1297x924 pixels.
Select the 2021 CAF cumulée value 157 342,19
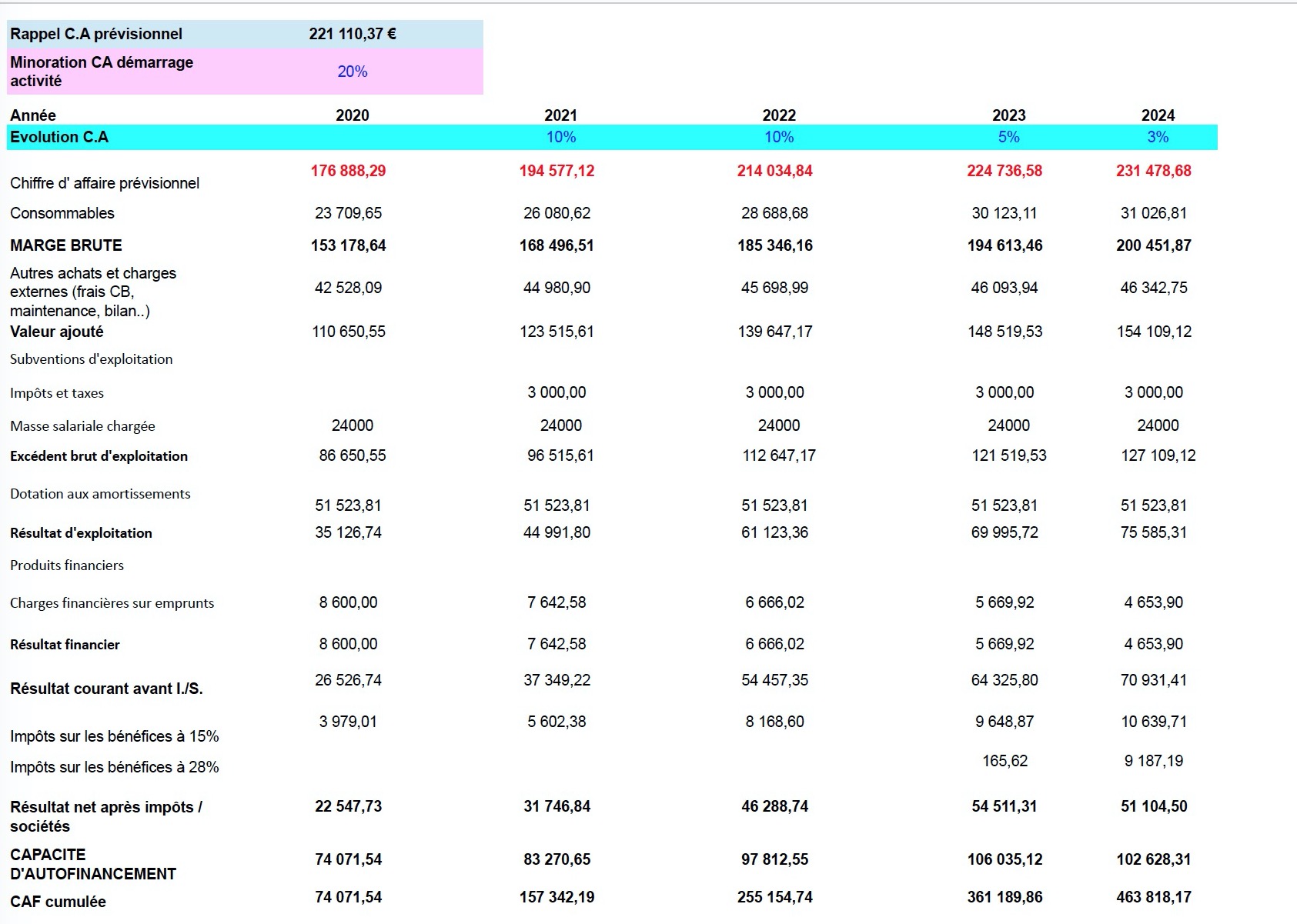(x=557, y=897)
